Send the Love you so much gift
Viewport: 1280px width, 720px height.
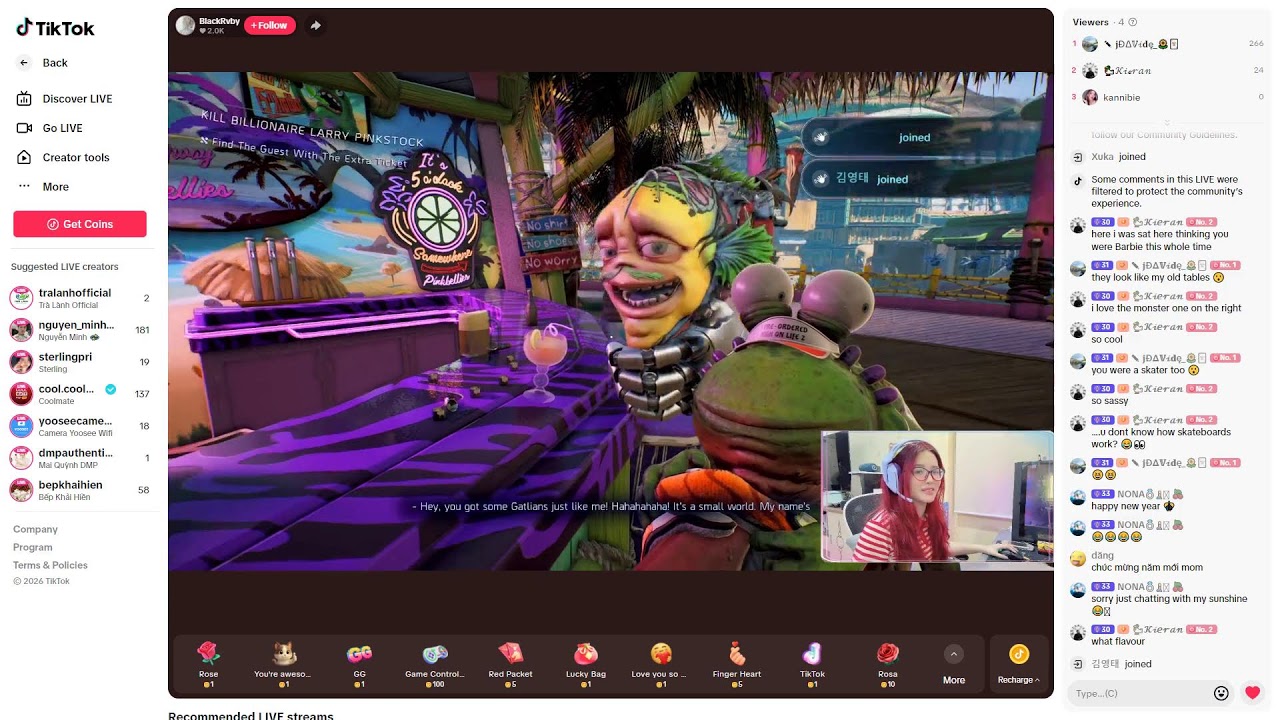(x=661, y=665)
